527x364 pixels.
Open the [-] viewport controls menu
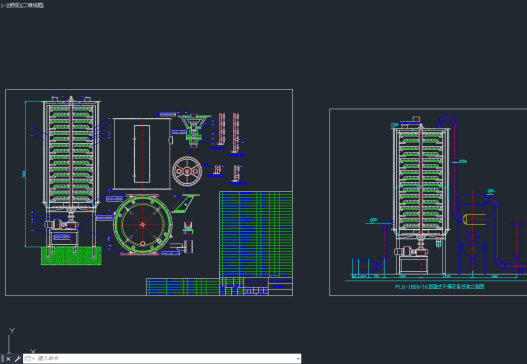click(4, 5)
